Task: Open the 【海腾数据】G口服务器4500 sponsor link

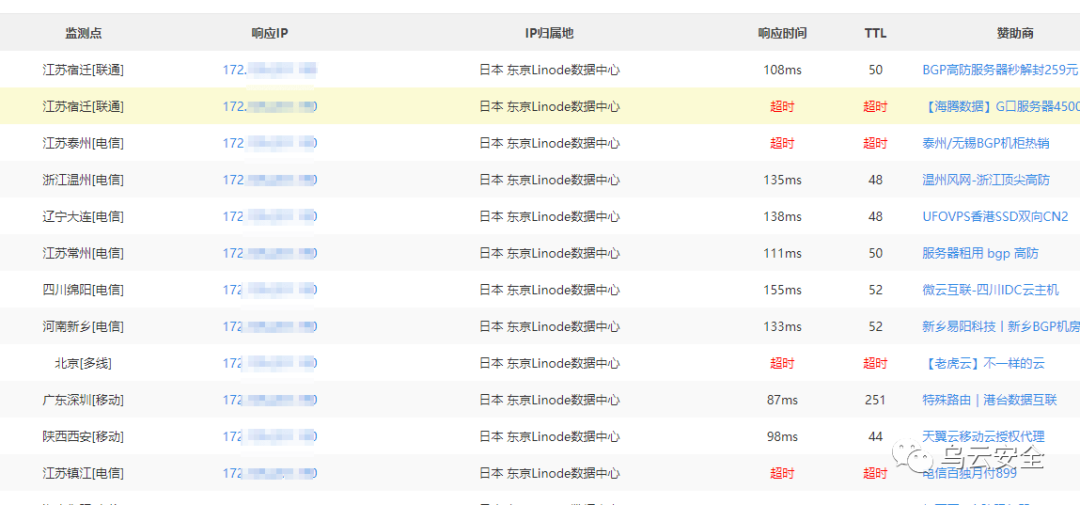Action: [1000, 107]
